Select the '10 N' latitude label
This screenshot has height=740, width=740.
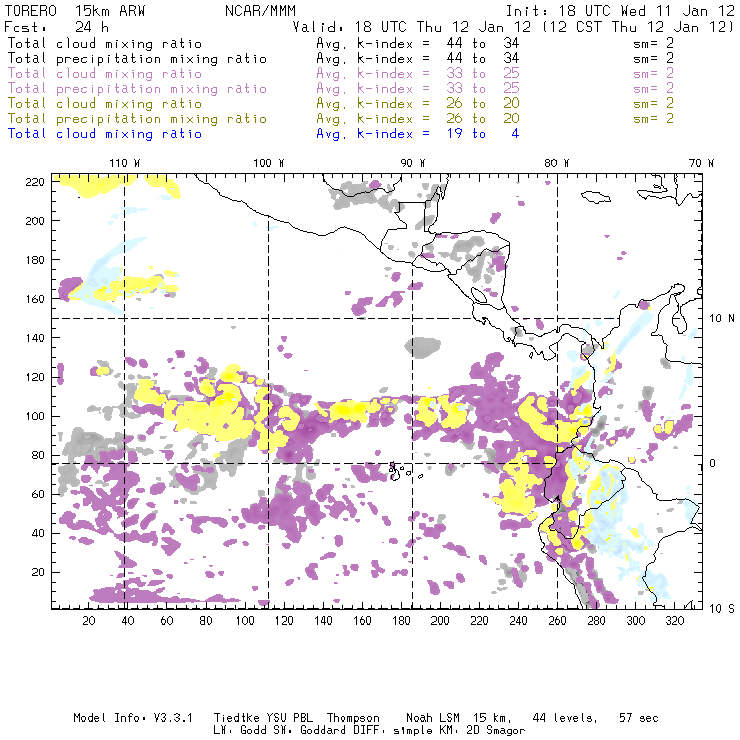click(722, 319)
